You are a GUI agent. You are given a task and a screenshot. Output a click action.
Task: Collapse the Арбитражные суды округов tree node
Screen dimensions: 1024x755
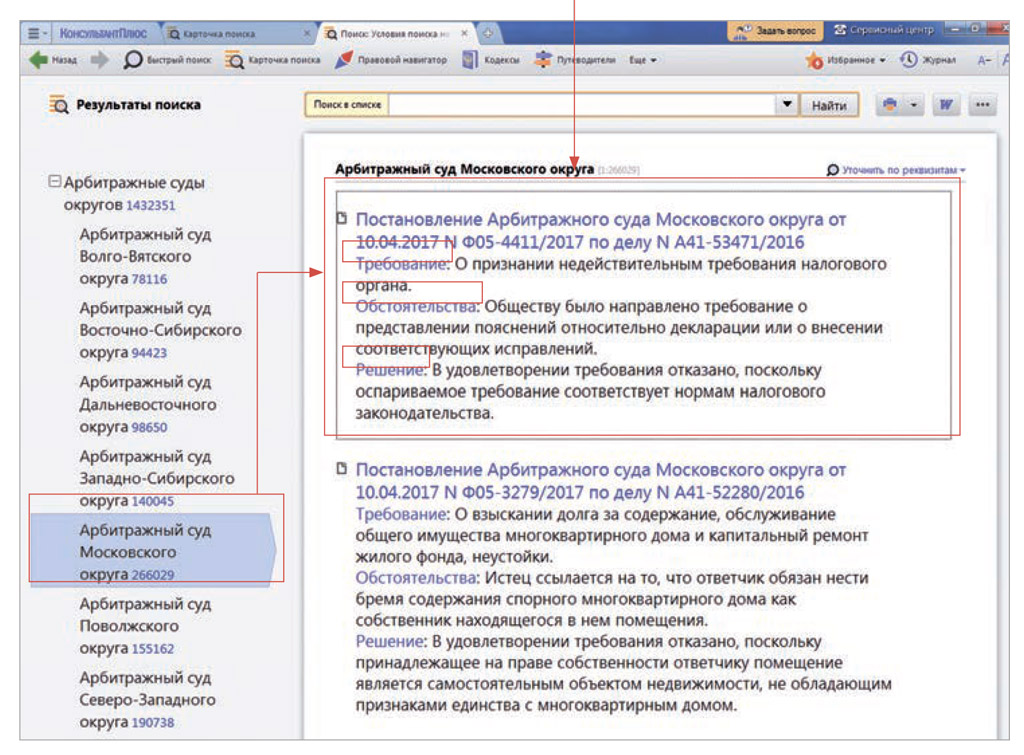click(x=55, y=182)
